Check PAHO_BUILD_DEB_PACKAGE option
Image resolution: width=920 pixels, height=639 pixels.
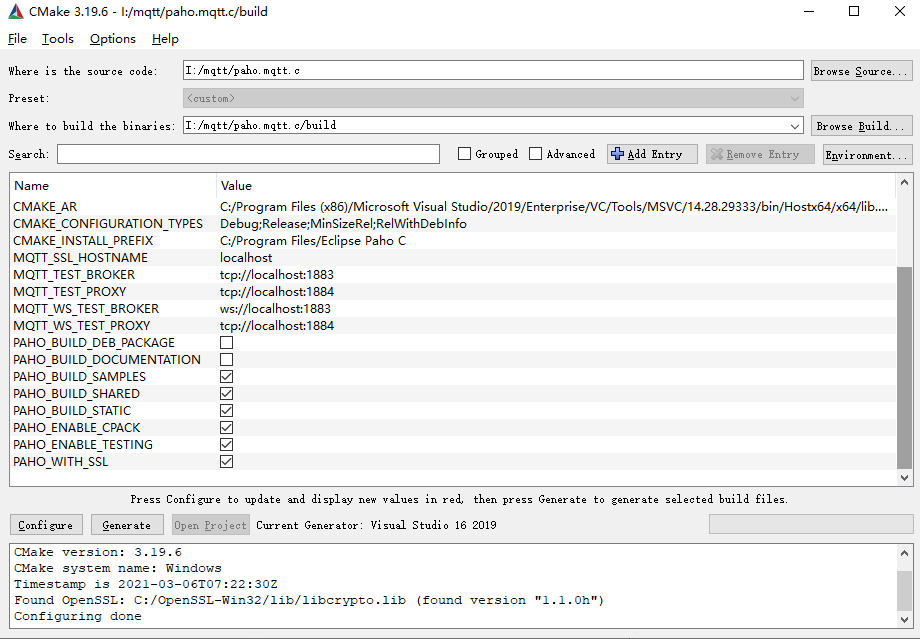(226, 343)
